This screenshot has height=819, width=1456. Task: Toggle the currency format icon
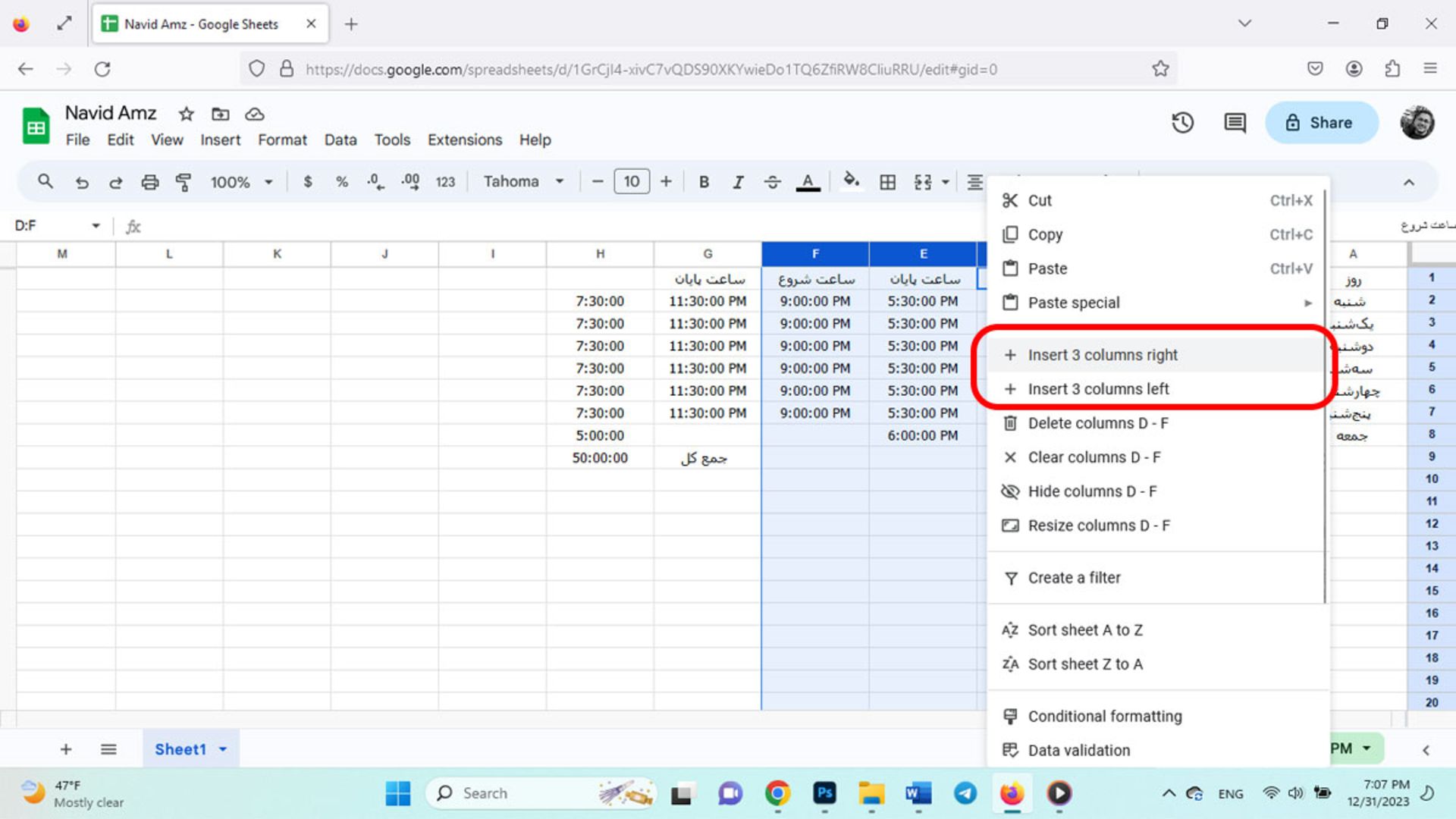[x=308, y=181]
